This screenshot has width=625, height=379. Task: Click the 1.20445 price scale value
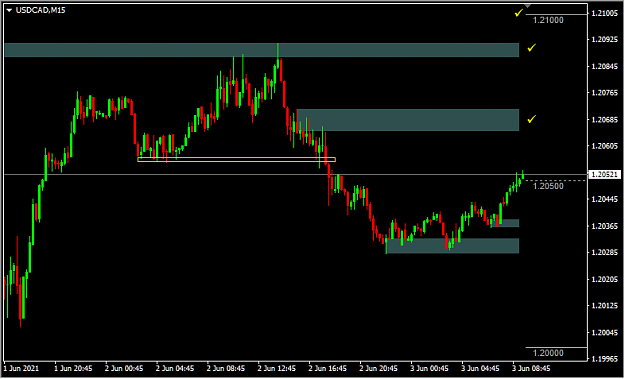point(605,199)
